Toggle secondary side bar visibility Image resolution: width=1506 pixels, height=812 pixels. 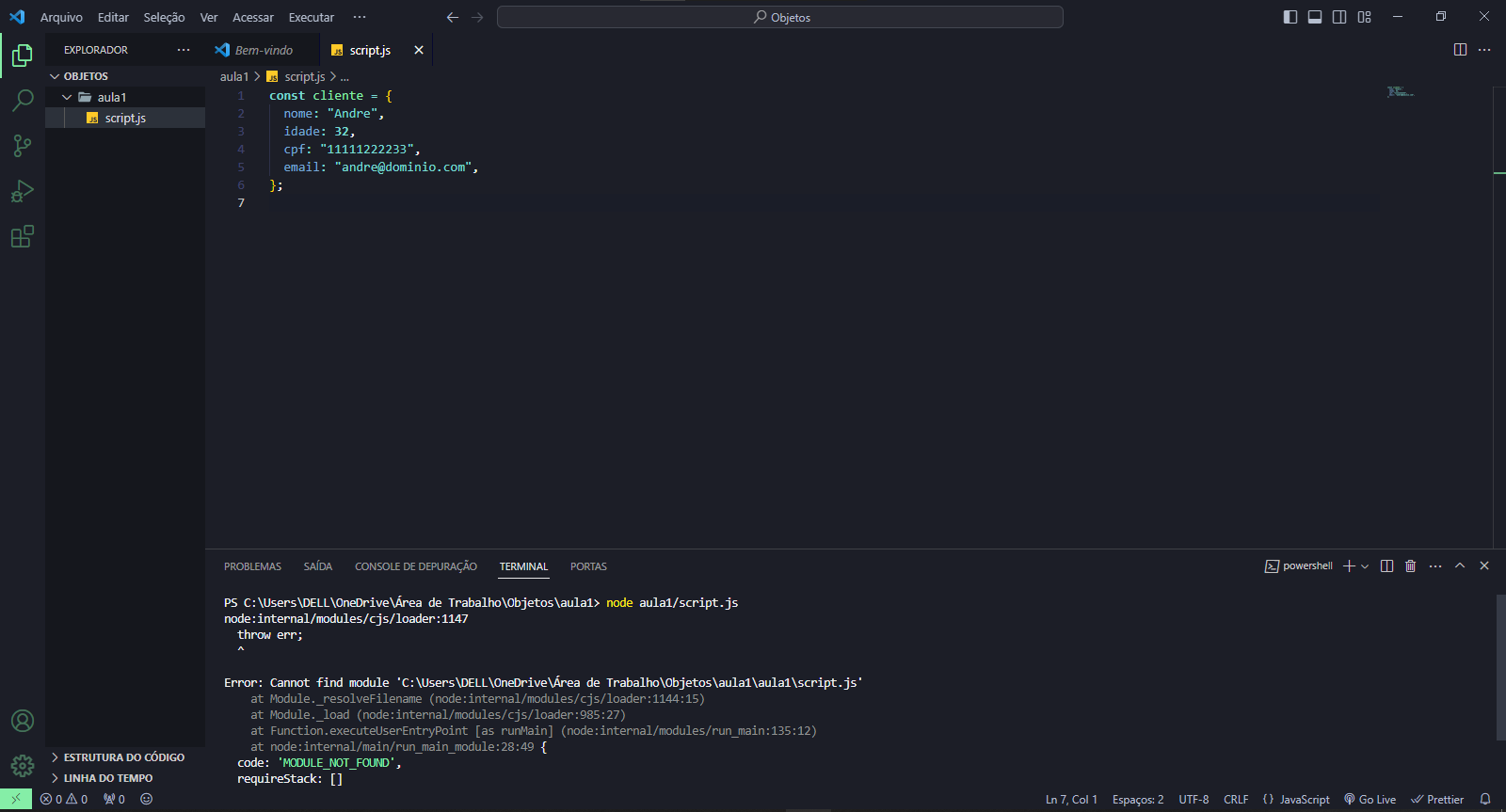click(1339, 17)
